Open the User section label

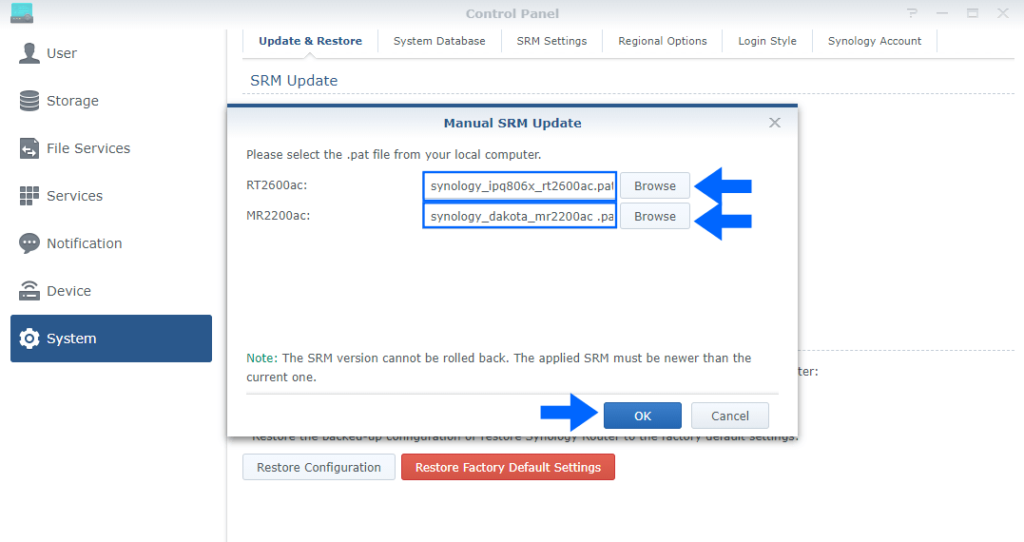coord(61,54)
